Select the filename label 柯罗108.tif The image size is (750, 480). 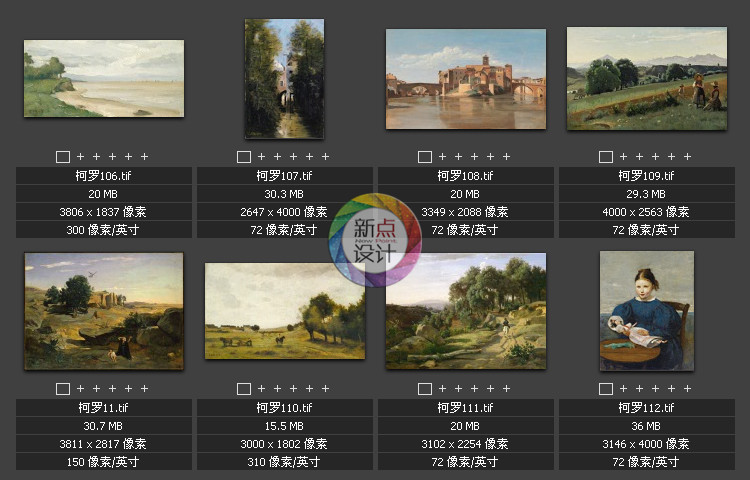(x=465, y=176)
